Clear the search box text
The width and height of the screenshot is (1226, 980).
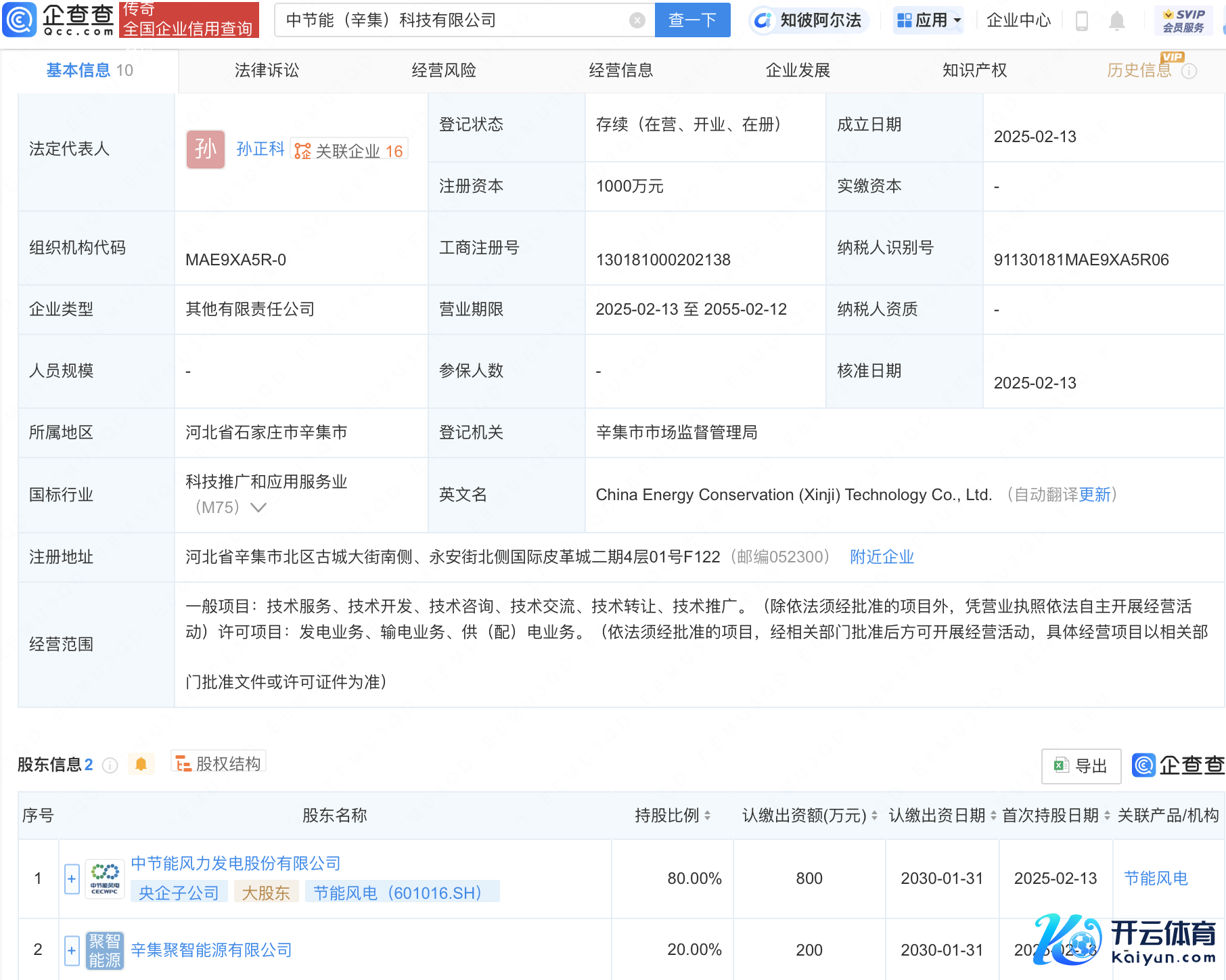[637, 20]
